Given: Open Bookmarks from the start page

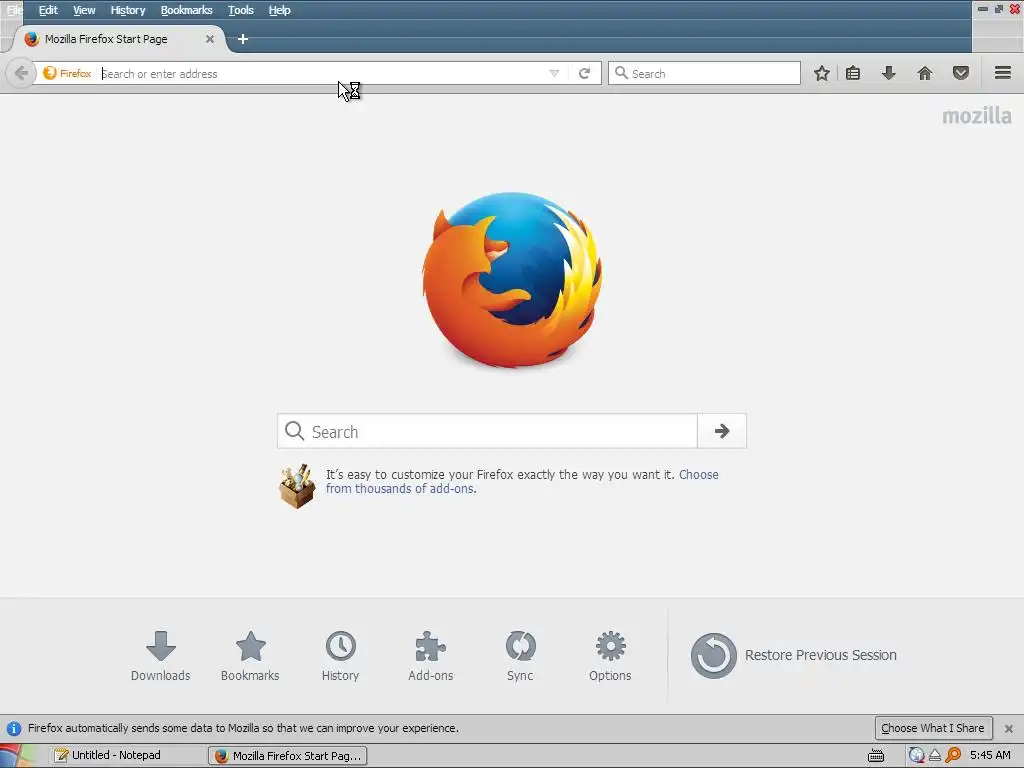Looking at the screenshot, I should tap(250, 656).
